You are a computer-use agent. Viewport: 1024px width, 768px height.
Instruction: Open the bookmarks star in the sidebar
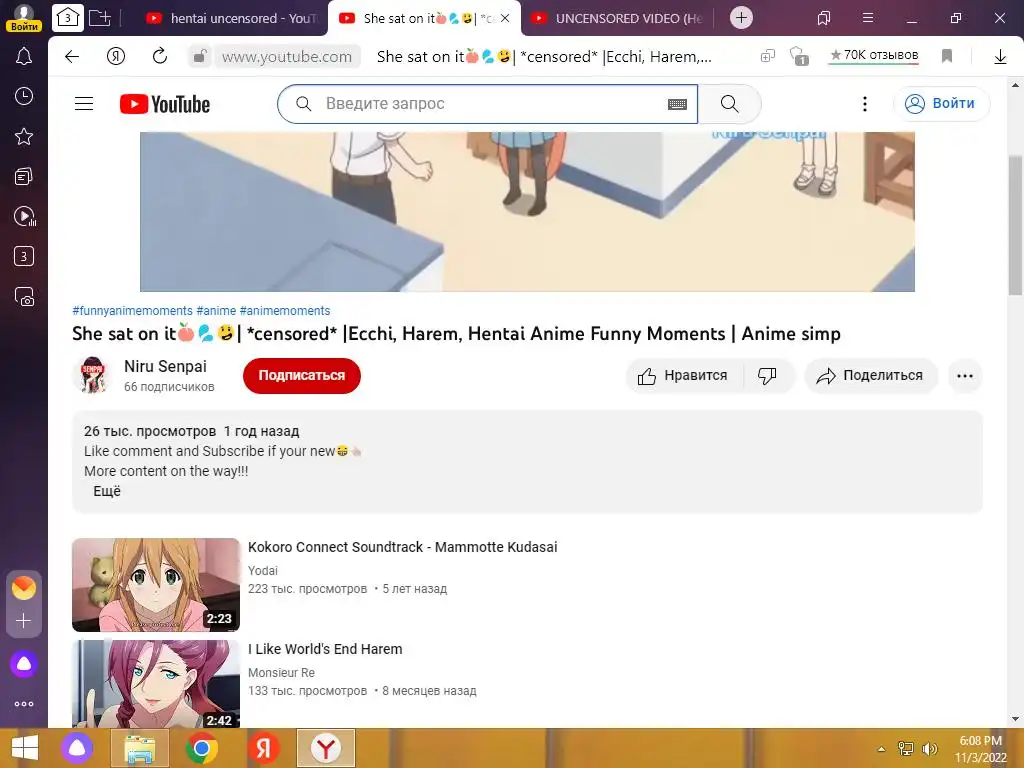24,136
